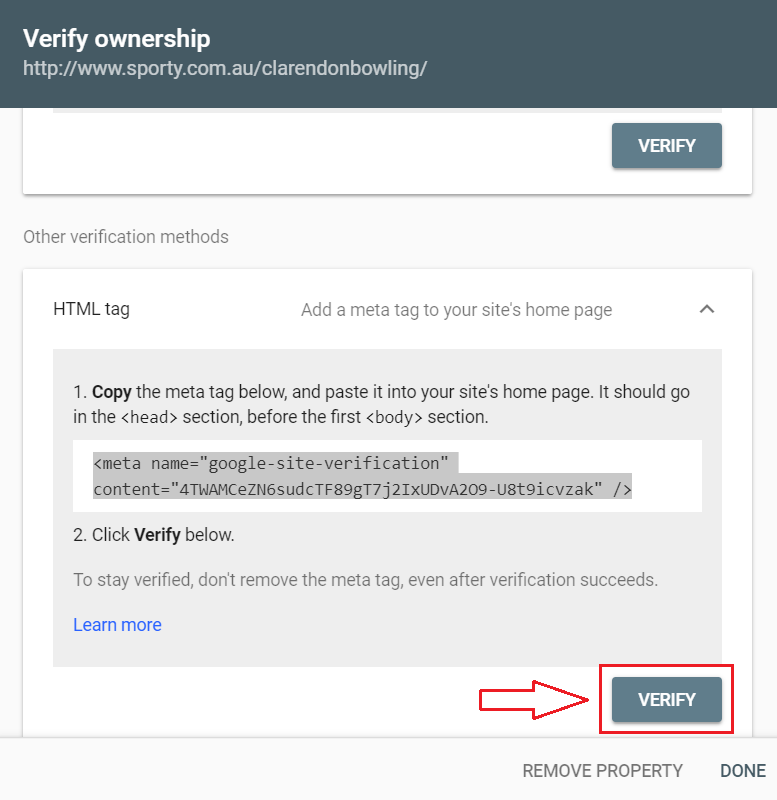Click the Verify ownership dialog title
The image size is (777, 800).
click(117, 39)
